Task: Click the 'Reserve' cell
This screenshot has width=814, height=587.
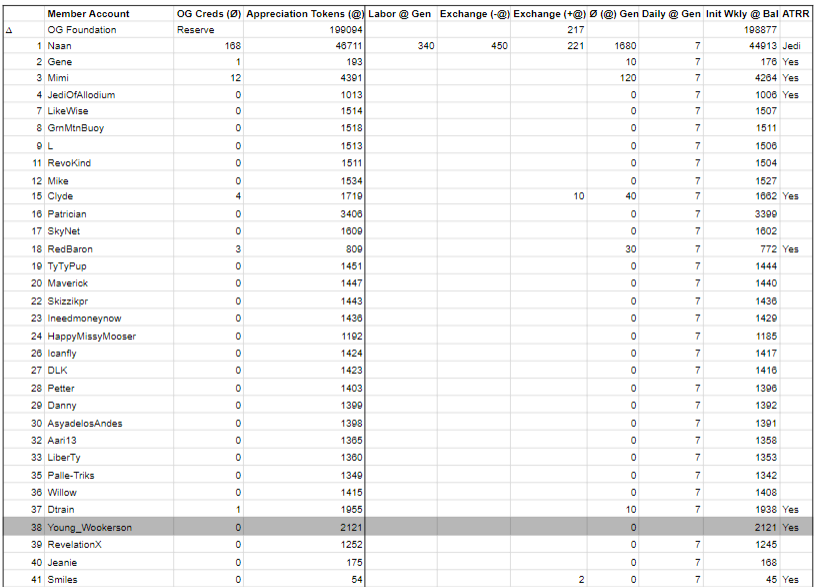Action: point(196,30)
